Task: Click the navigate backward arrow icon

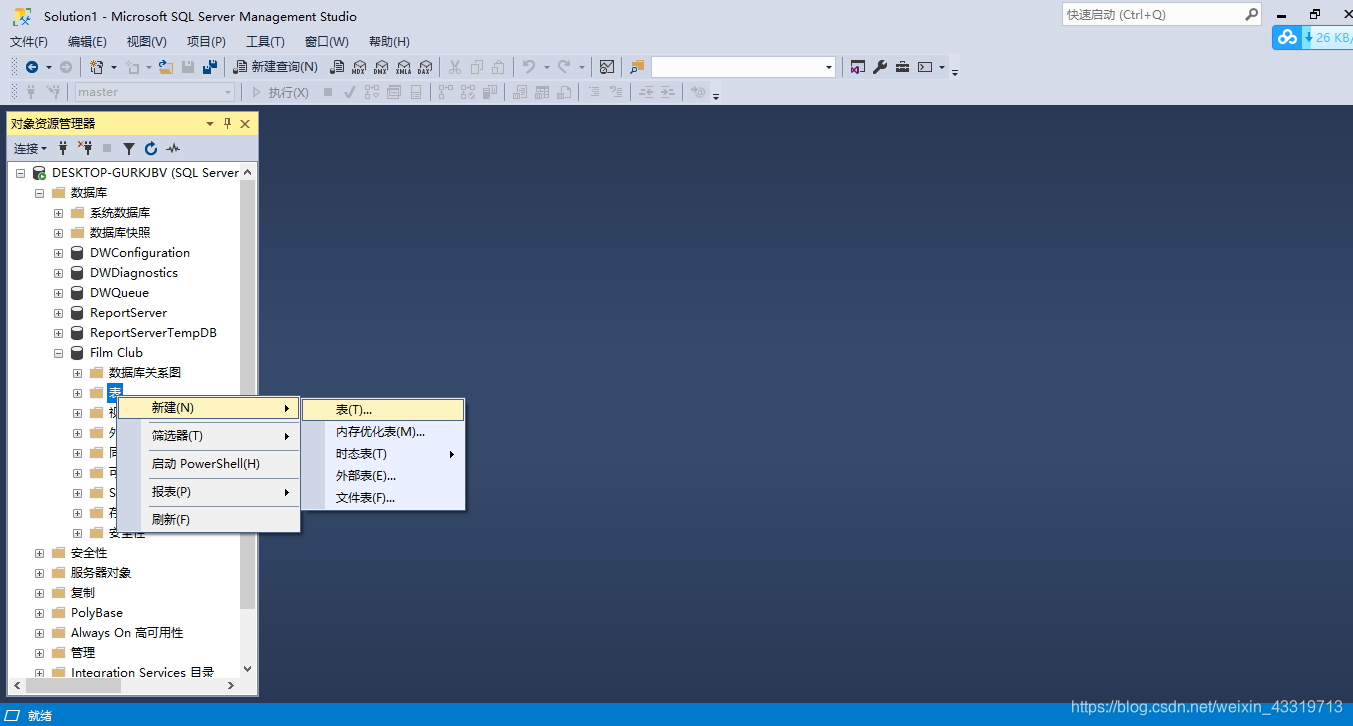Action: pos(32,67)
